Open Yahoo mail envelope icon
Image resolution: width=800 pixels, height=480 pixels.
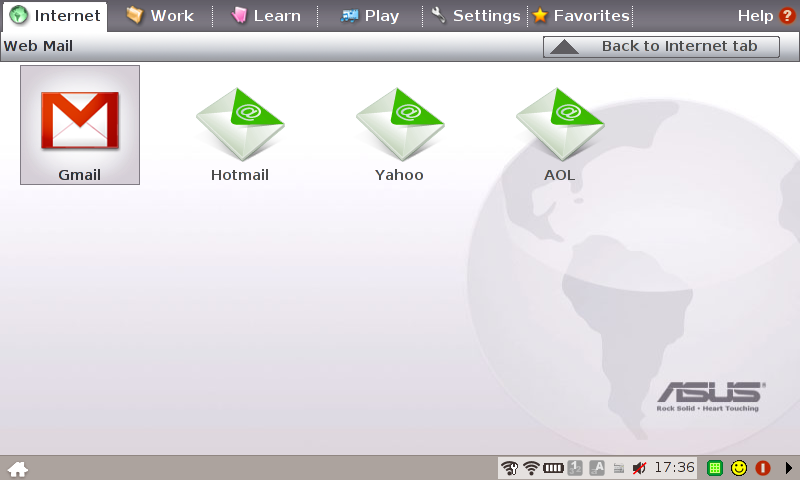point(400,125)
